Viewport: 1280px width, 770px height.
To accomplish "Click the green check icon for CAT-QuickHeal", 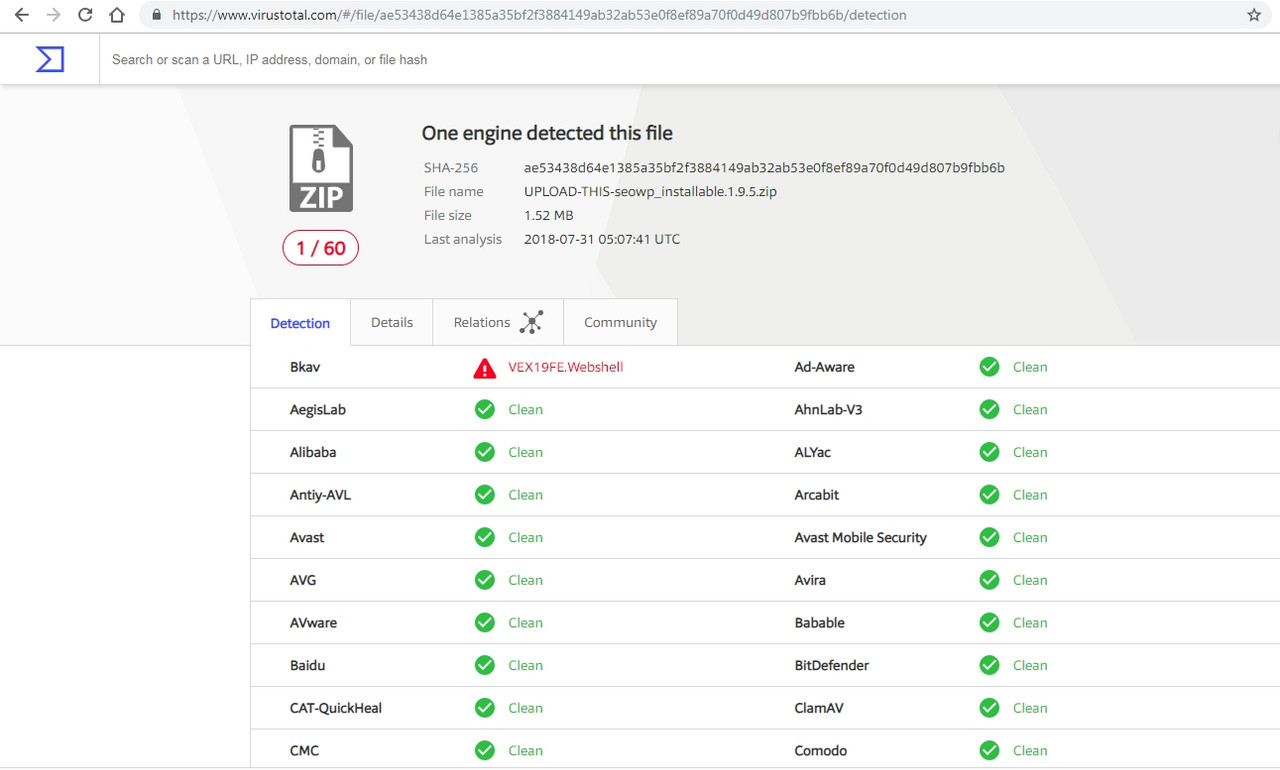I will pos(485,707).
